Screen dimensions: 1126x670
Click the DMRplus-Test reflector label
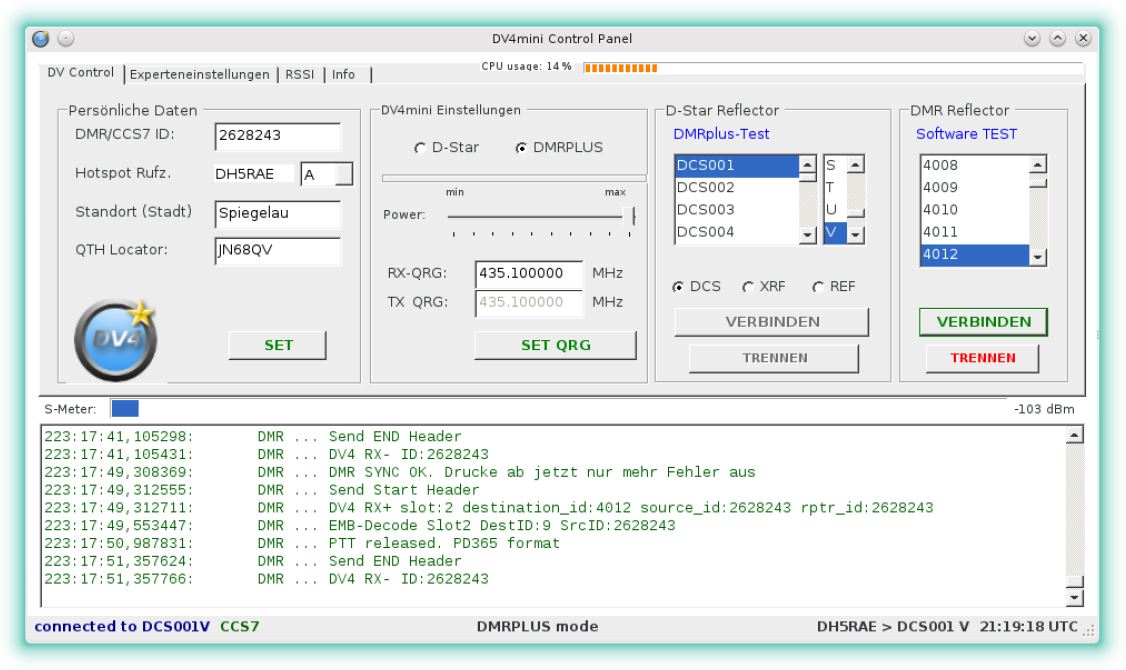(x=721, y=134)
